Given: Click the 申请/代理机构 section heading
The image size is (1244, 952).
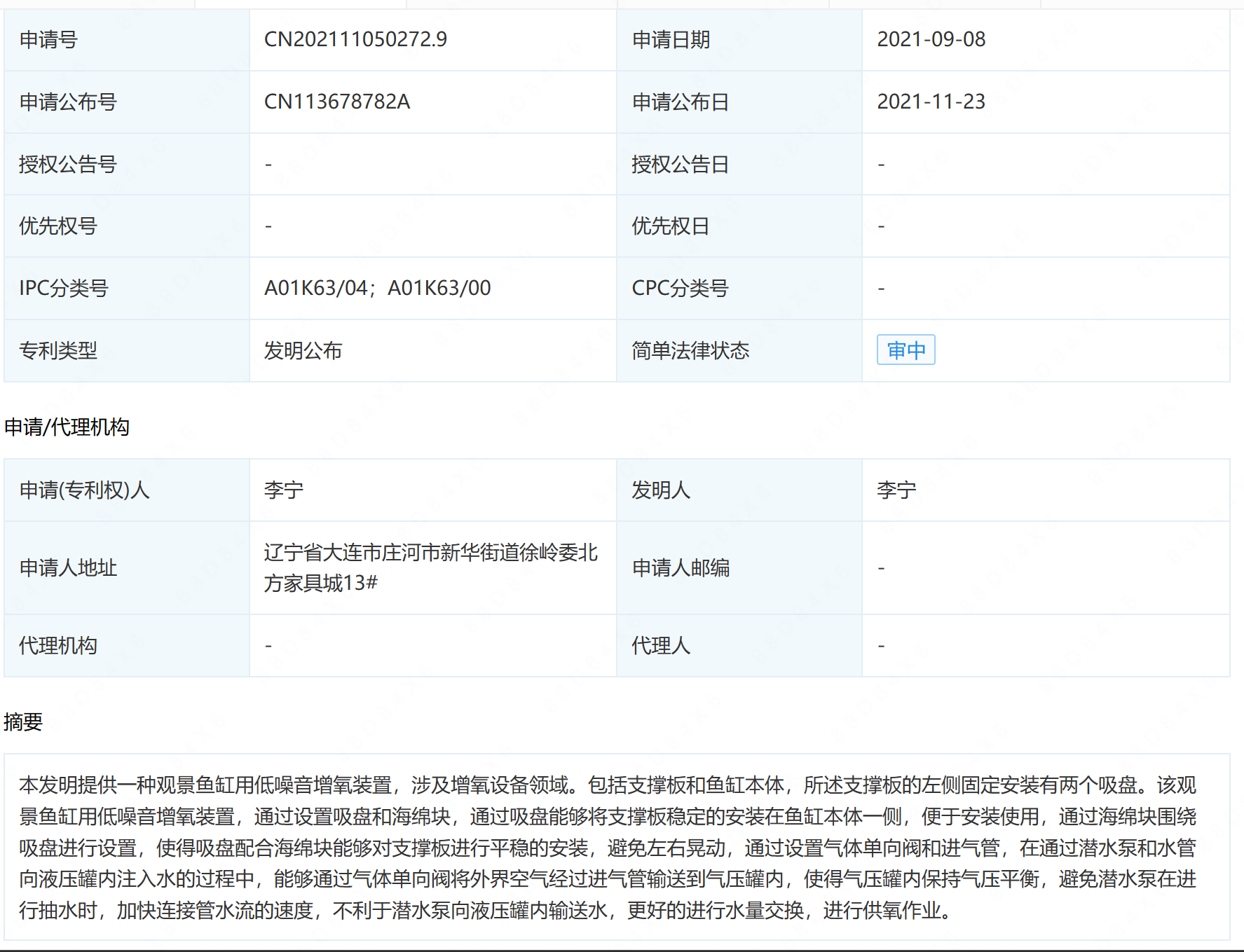Looking at the screenshot, I should point(67,427).
